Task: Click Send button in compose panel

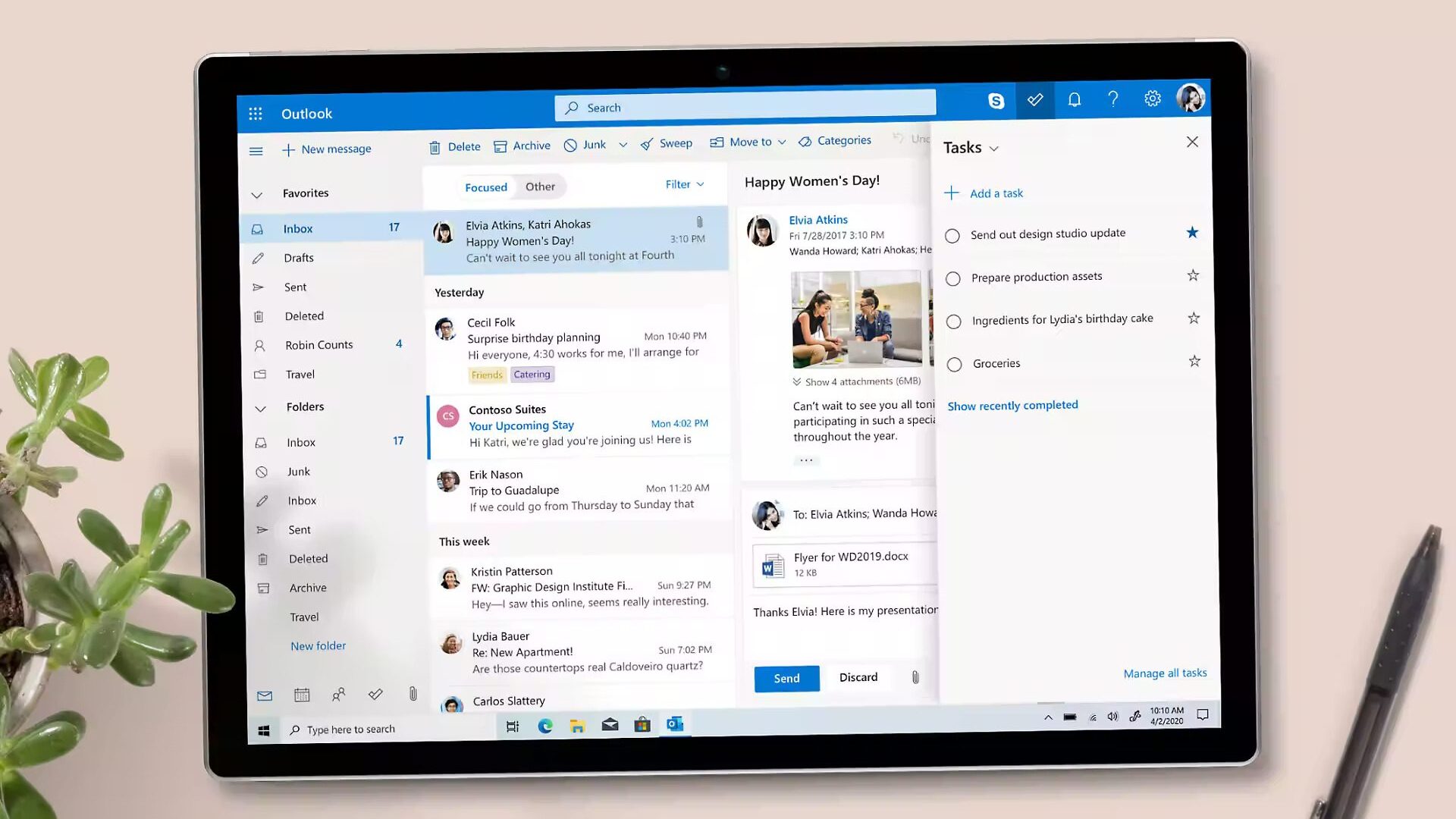Action: coord(786,678)
